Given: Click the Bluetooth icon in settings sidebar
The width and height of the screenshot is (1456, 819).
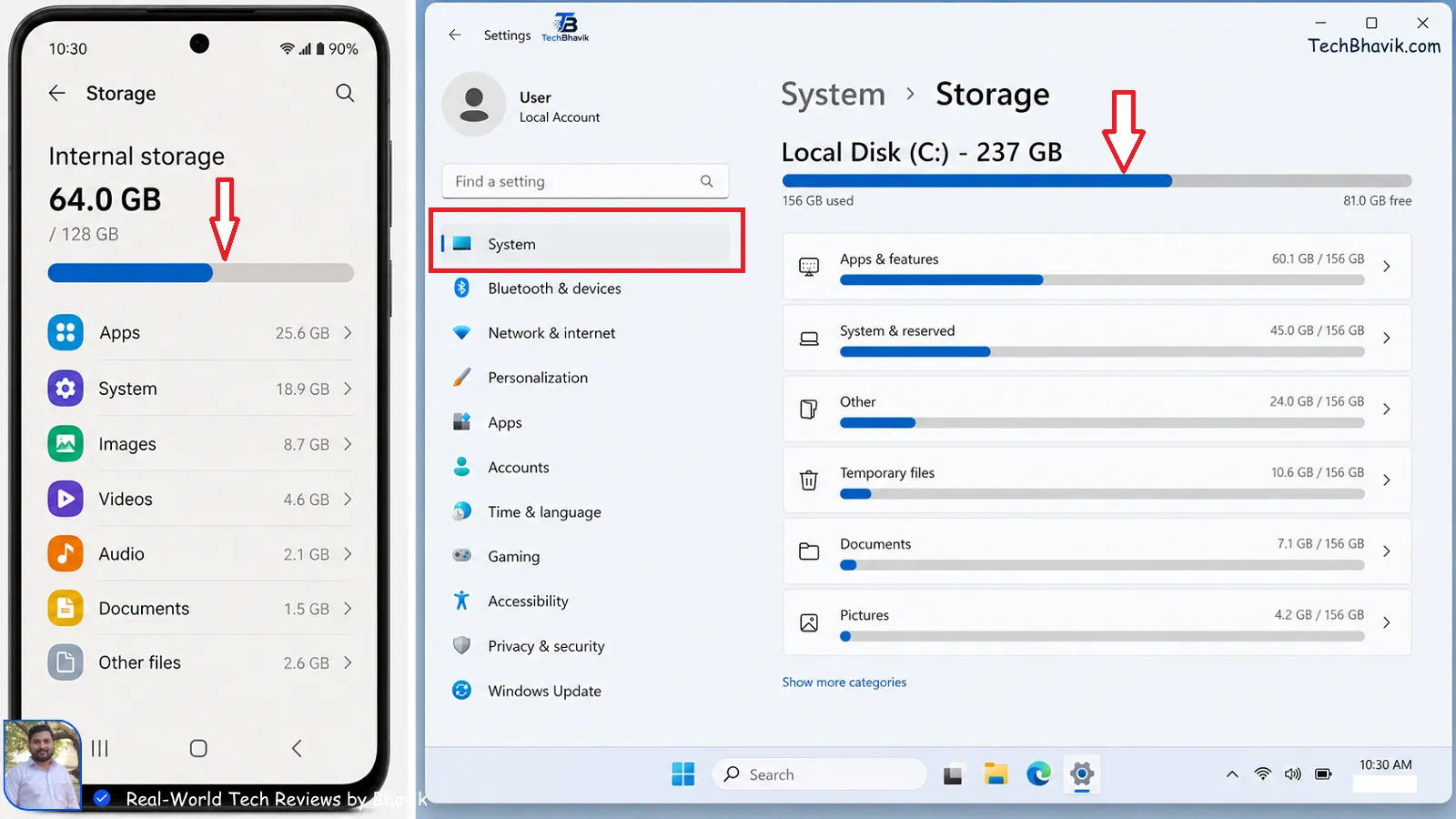Looking at the screenshot, I should [461, 288].
